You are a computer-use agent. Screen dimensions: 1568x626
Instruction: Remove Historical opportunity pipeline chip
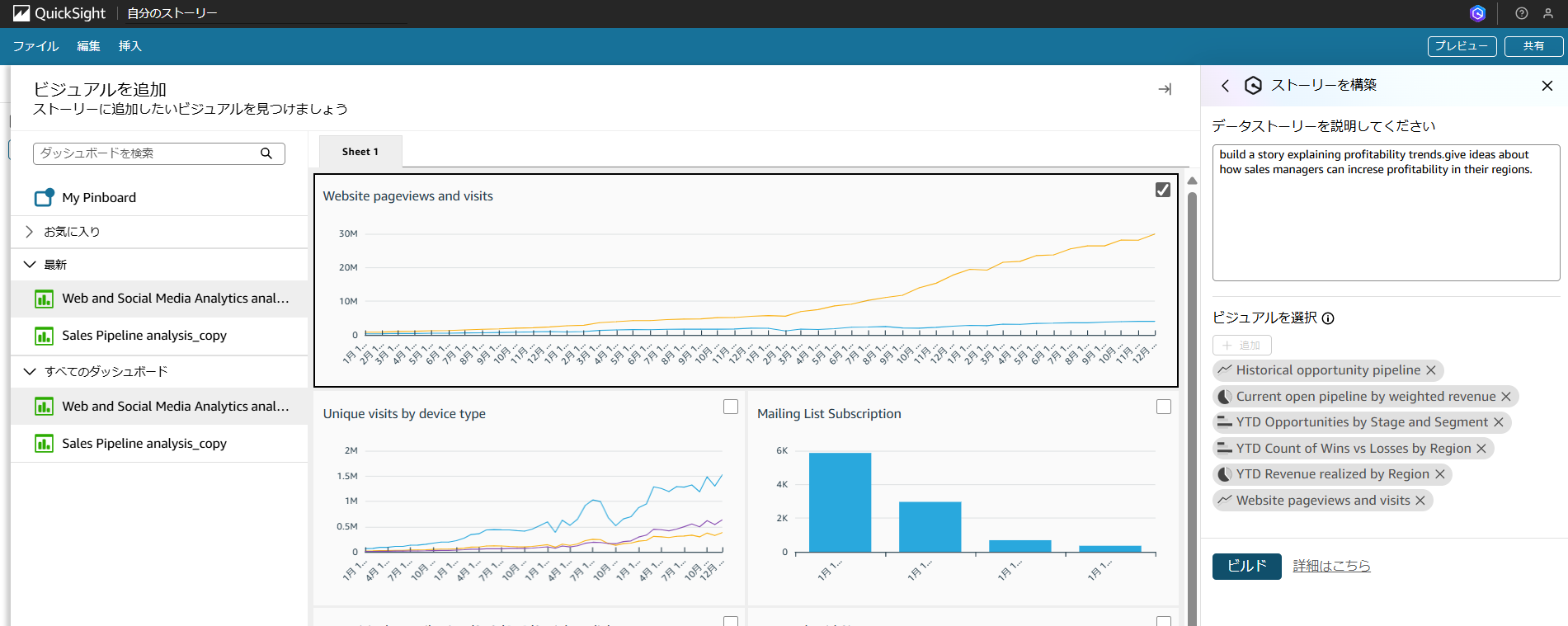click(x=1431, y=370)
